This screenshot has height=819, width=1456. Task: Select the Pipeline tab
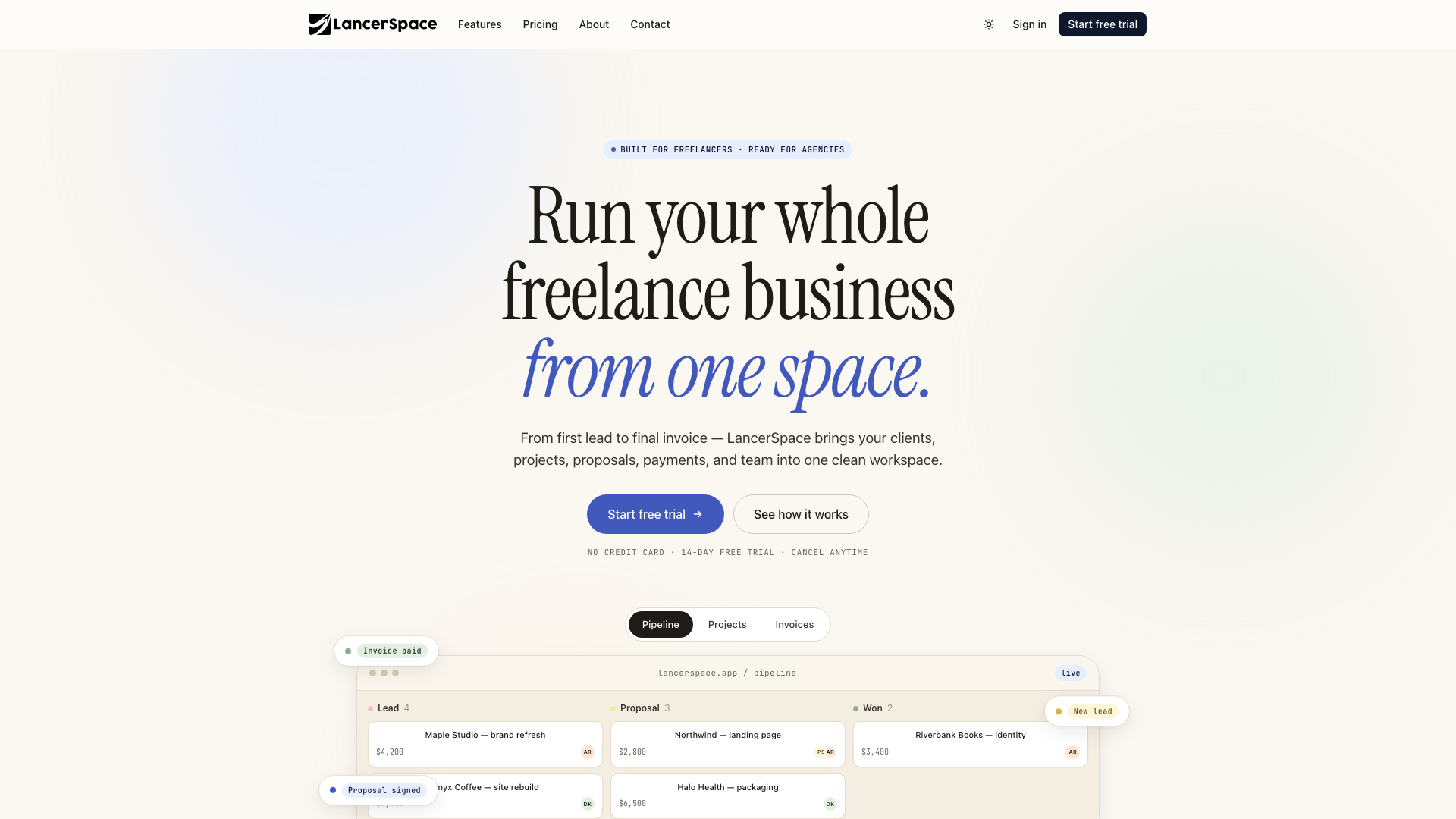[x=661, y=624]
